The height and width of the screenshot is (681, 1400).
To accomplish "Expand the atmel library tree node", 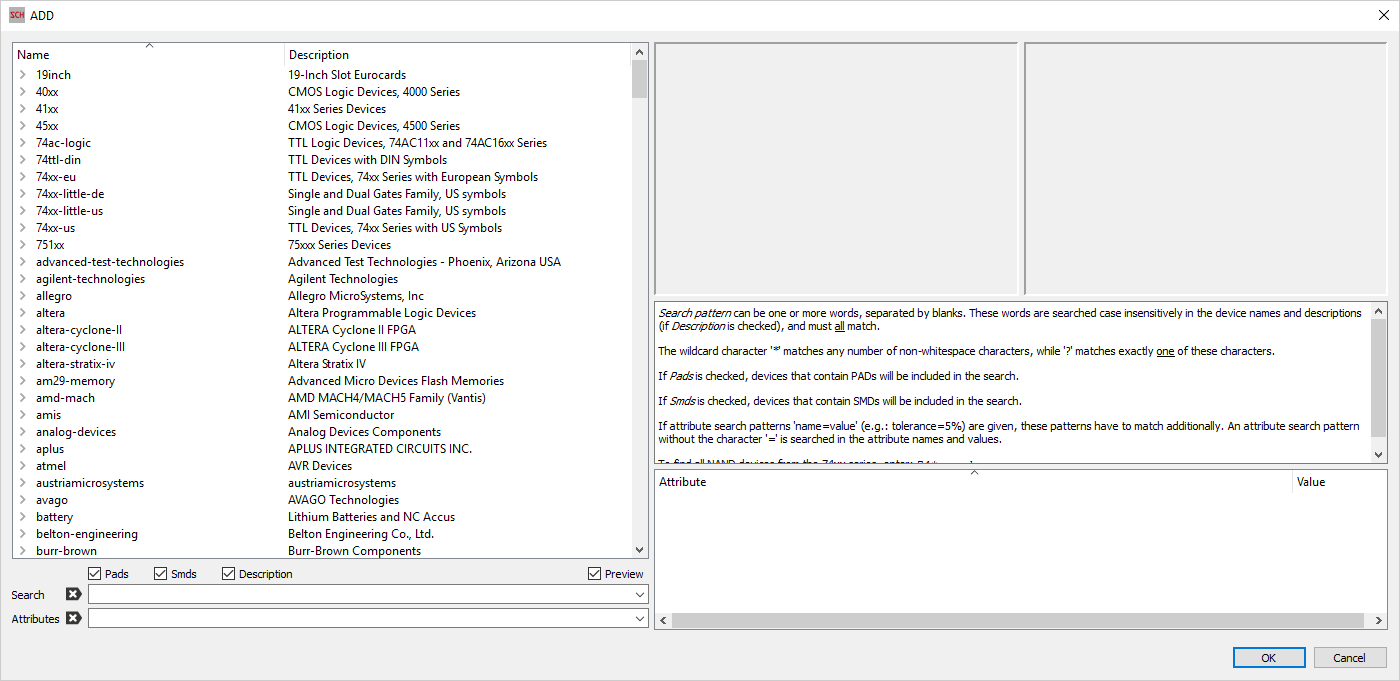I will click(22, 466).
